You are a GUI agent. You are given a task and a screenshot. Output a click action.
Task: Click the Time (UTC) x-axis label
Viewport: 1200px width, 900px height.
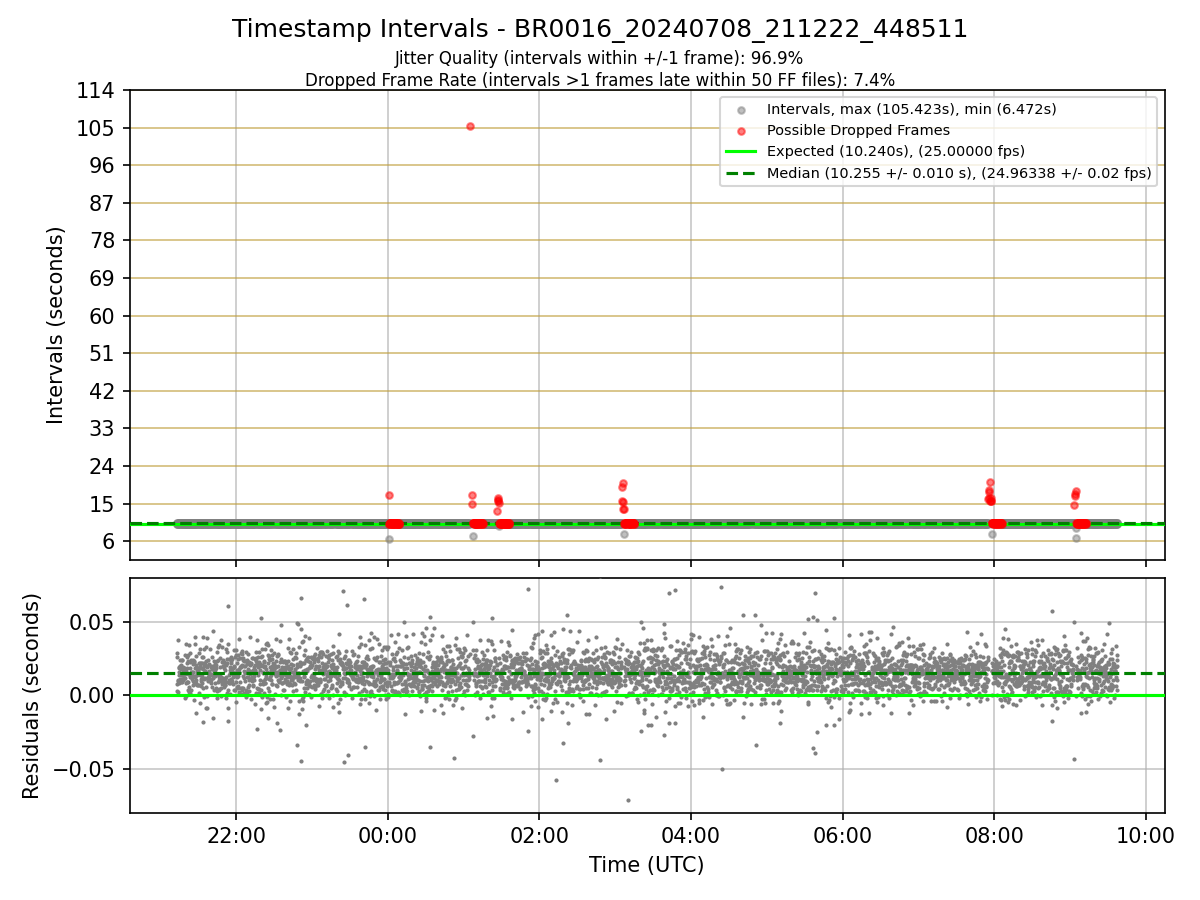pyautogui.click(x=646, y=865)
